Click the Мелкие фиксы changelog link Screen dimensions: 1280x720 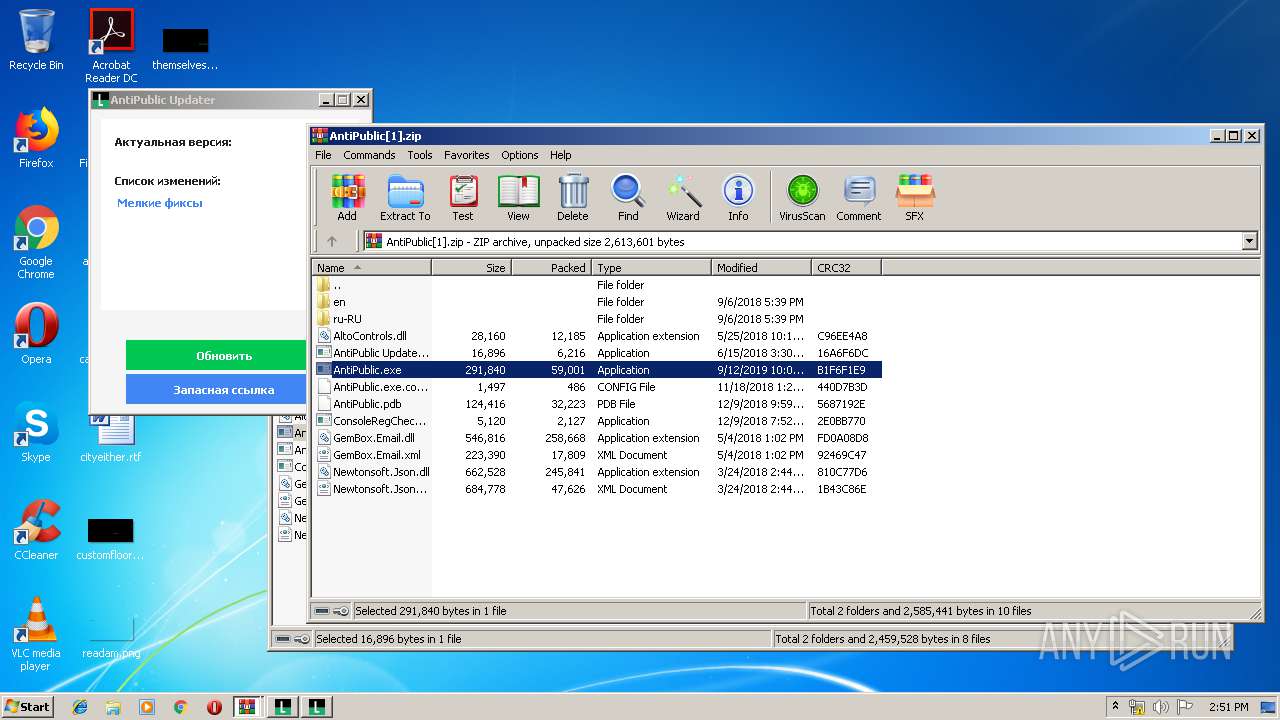click(x=160, y=203)
